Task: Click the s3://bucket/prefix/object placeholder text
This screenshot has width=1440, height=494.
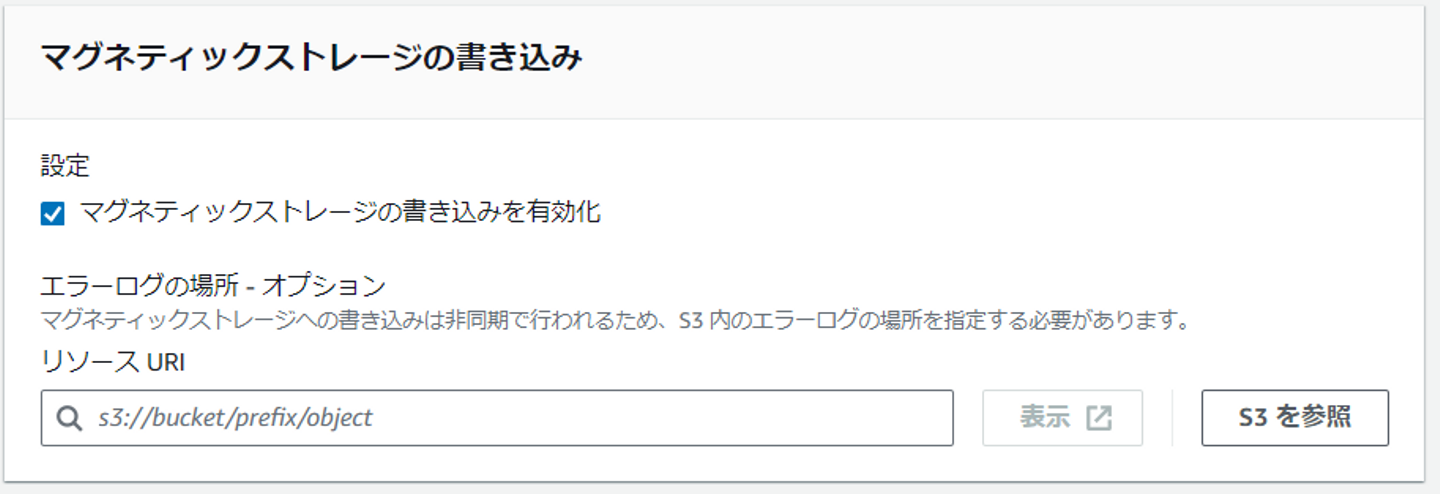Action: point(235,418)
